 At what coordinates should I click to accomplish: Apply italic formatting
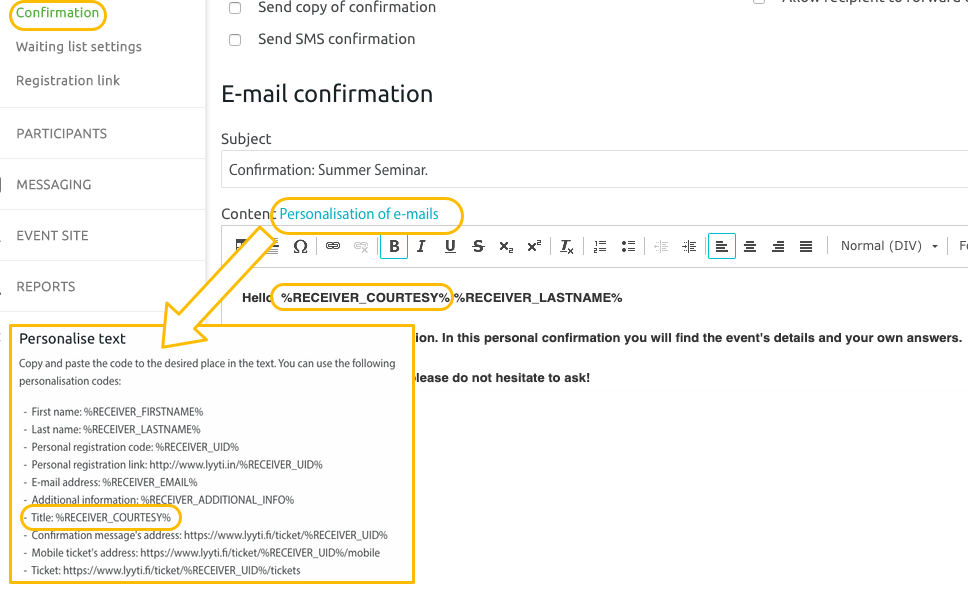422,247
